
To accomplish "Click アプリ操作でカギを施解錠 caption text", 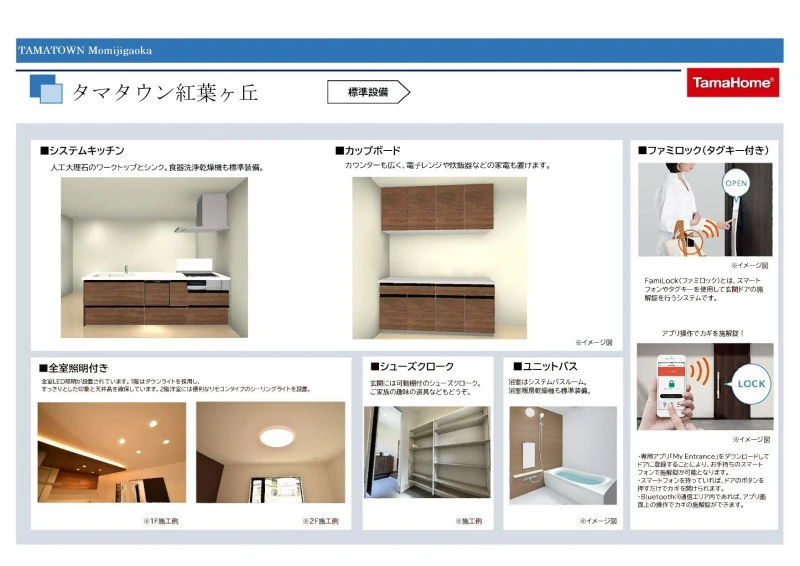I will 703,332.
